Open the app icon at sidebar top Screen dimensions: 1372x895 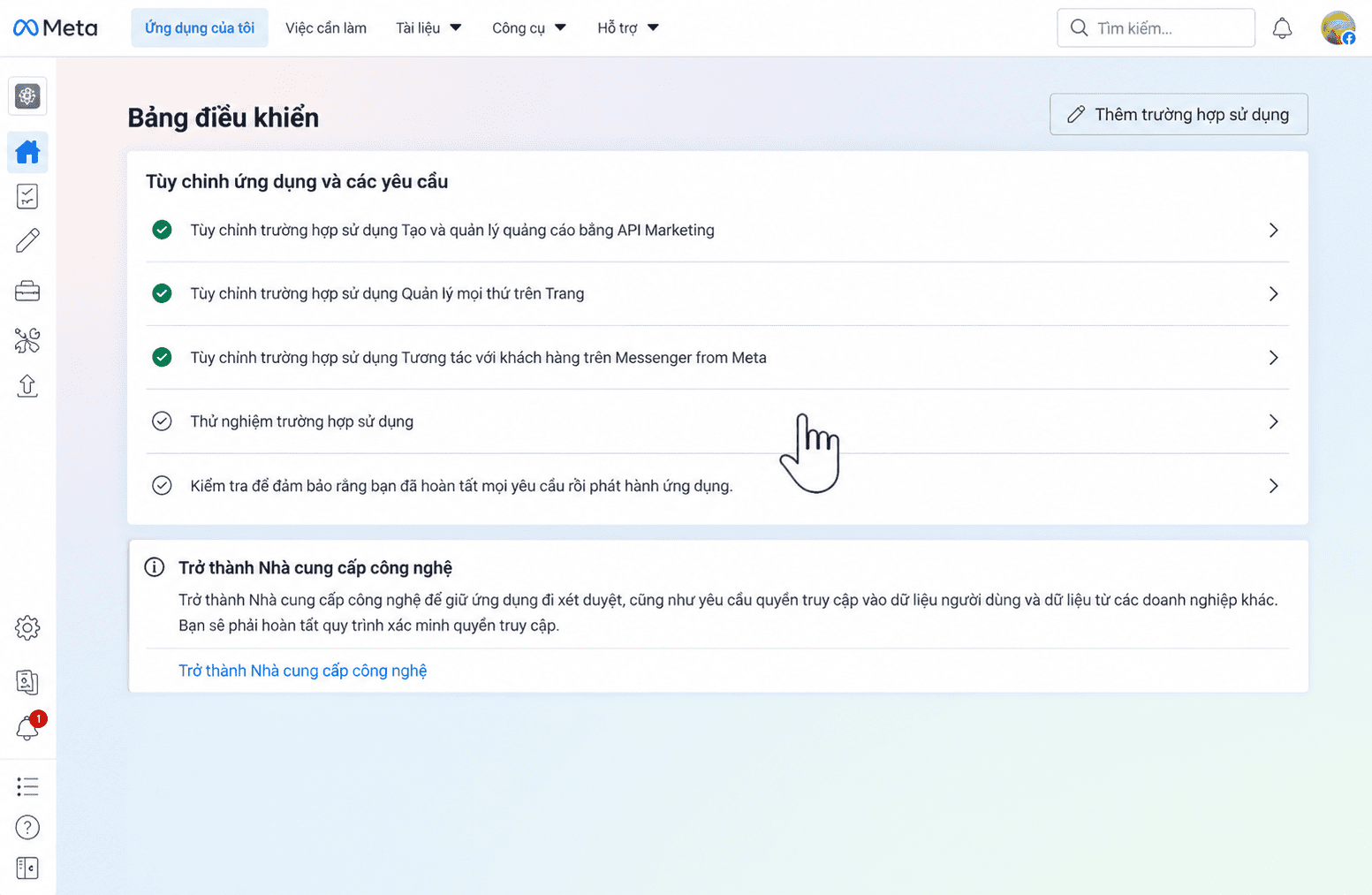click(27, 96)
